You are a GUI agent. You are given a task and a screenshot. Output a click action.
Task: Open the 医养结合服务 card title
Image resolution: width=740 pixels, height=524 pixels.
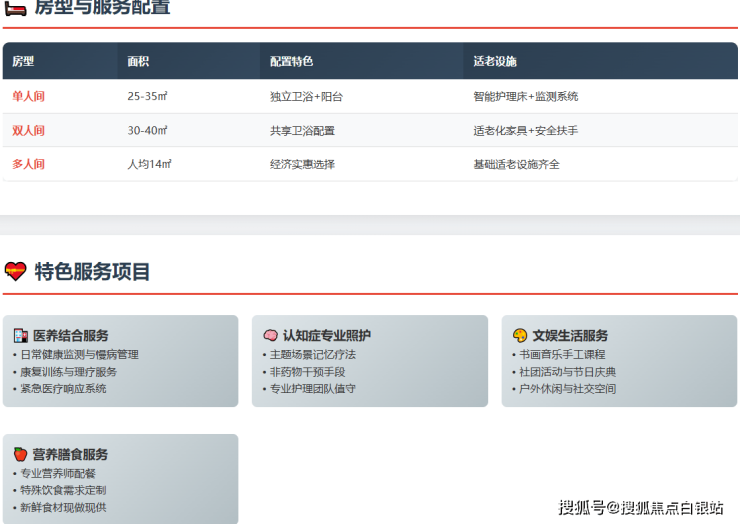click(x=70, y=336)
